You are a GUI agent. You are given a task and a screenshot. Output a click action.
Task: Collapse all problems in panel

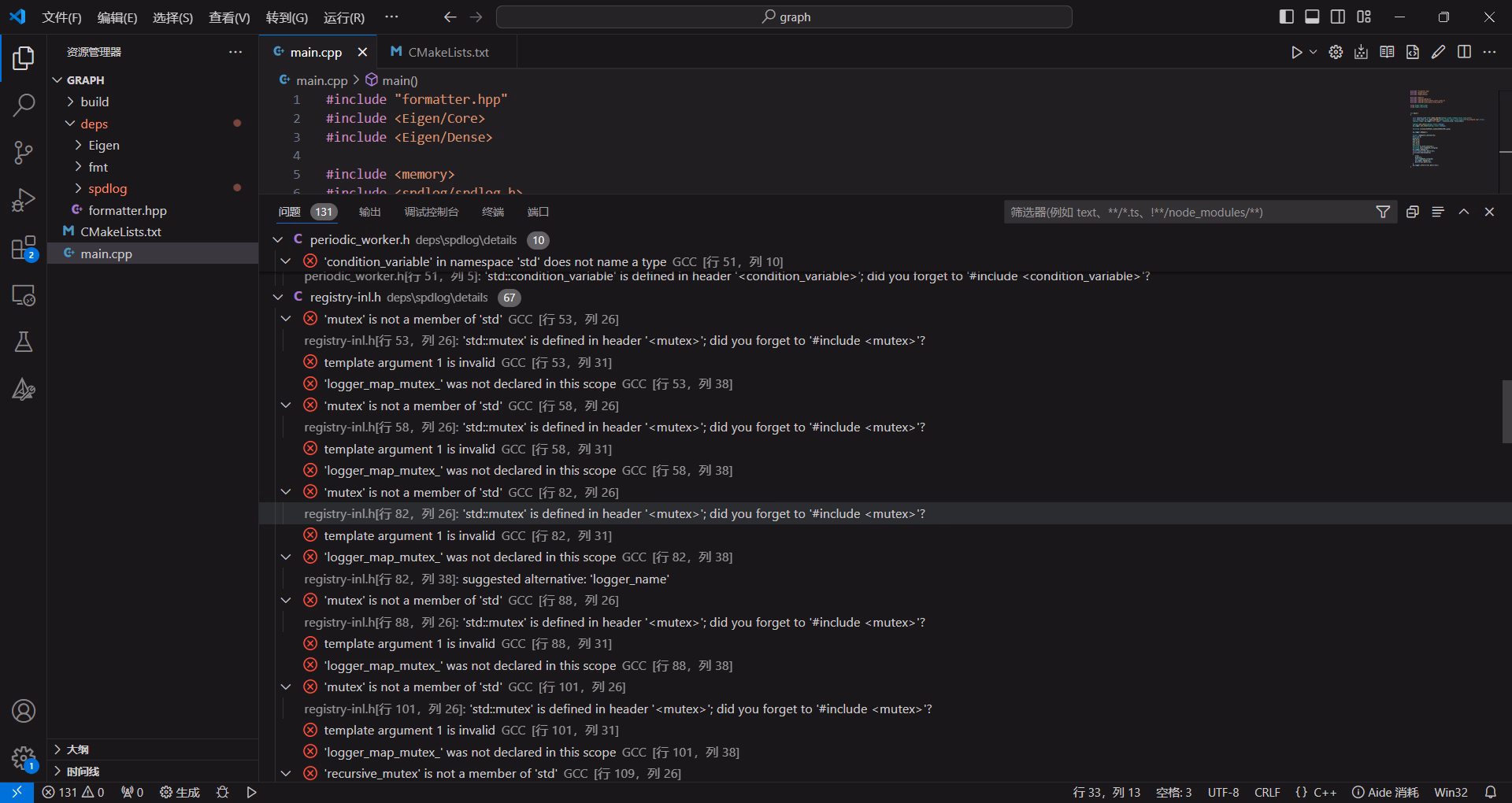tap(1412, 212)
